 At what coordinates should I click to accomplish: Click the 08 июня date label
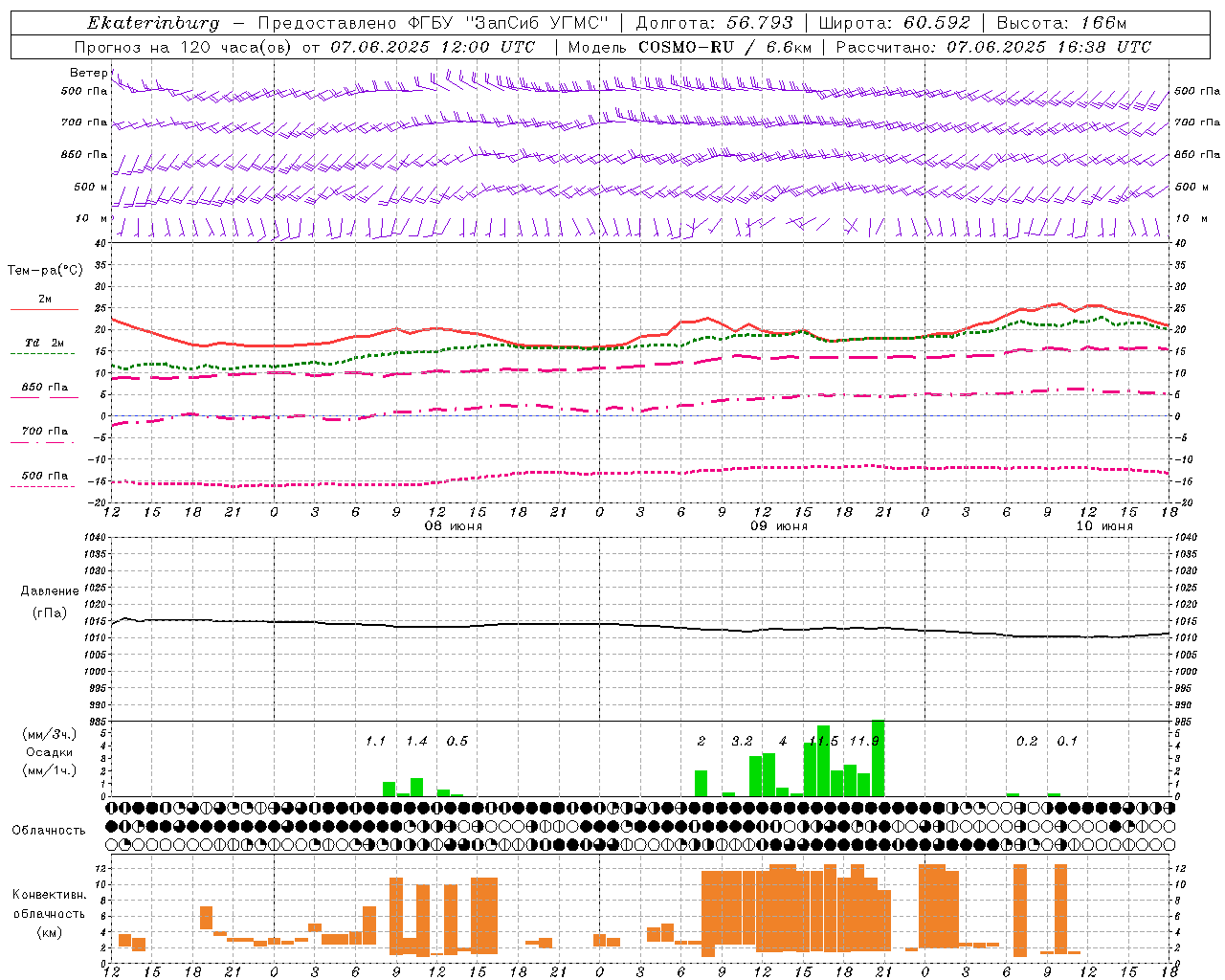(454, 526)
